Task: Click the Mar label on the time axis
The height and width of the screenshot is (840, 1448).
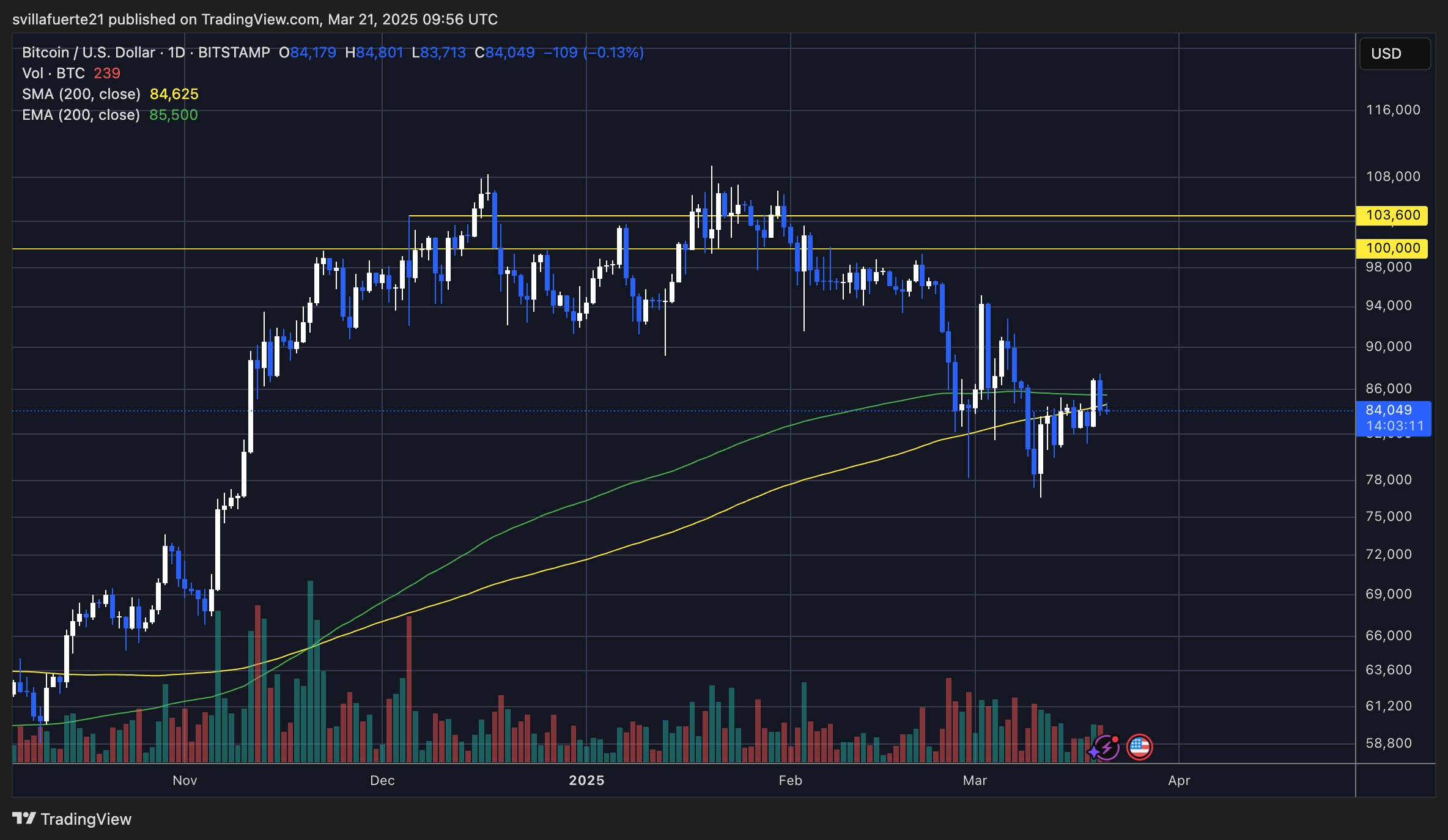Action: (x=975, y=781)
